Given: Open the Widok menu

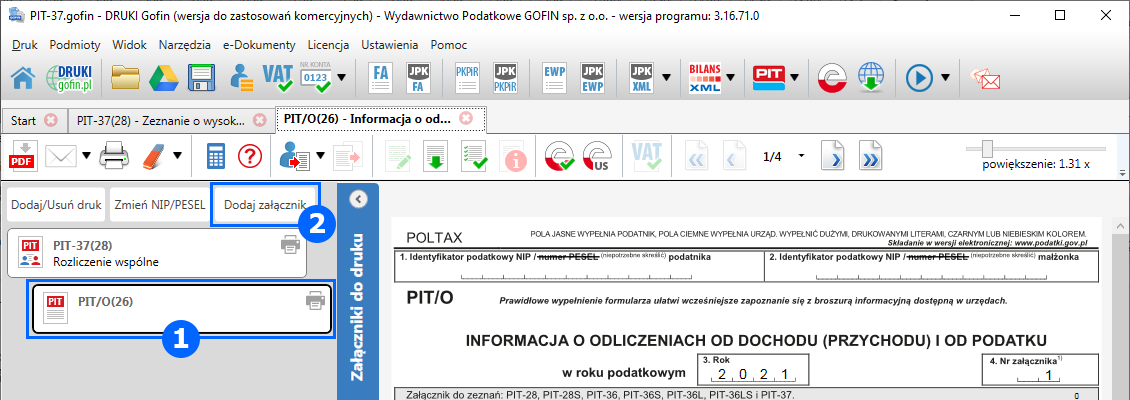Looking at the screenshot, I should 130,45.
